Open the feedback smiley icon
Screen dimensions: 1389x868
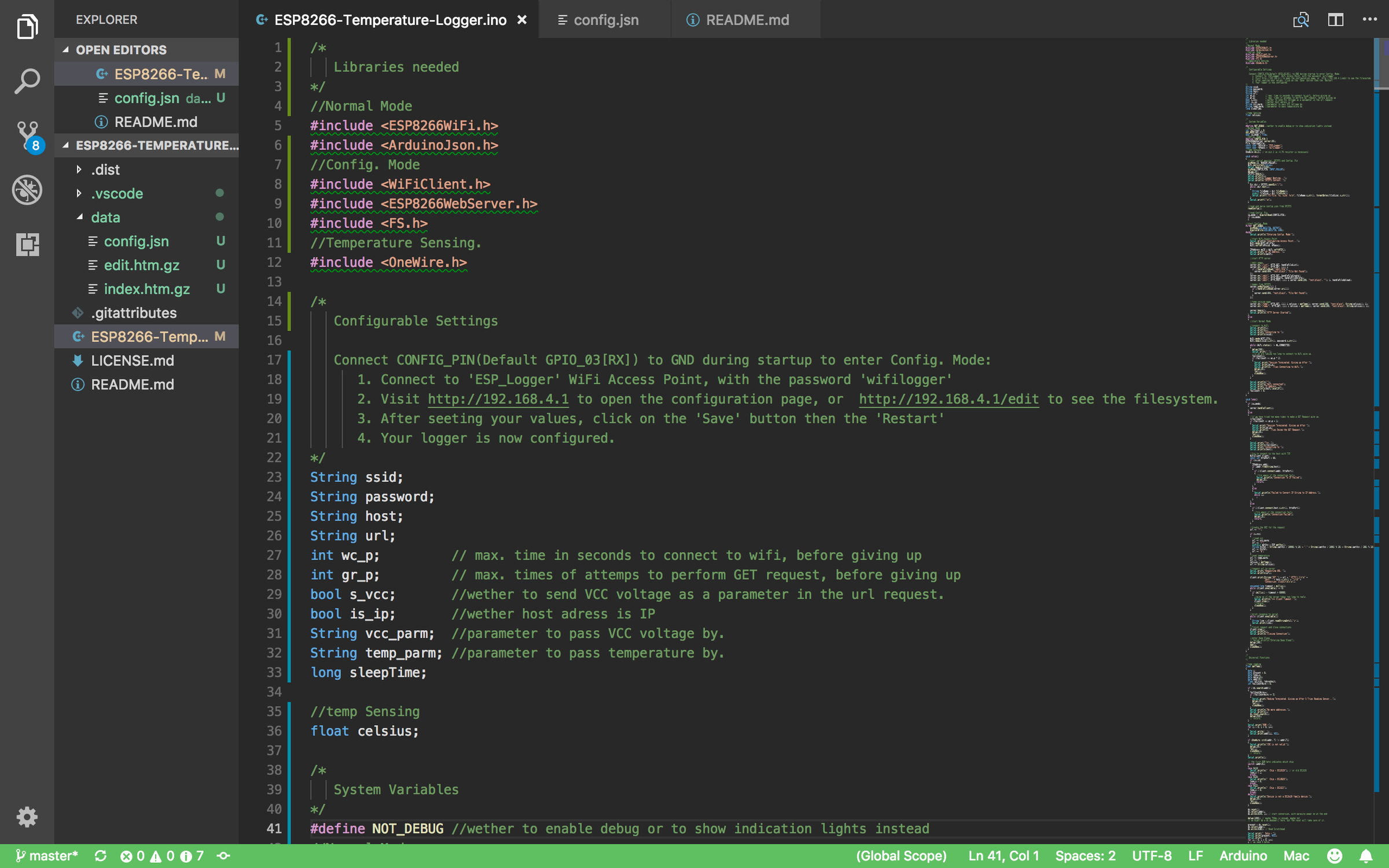coord(1335,856)
